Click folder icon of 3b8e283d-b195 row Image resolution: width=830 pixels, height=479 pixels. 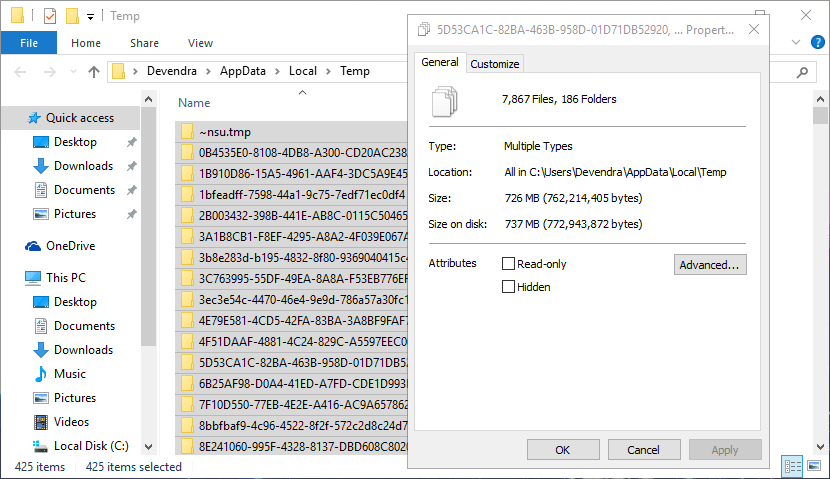click(187, 258)
